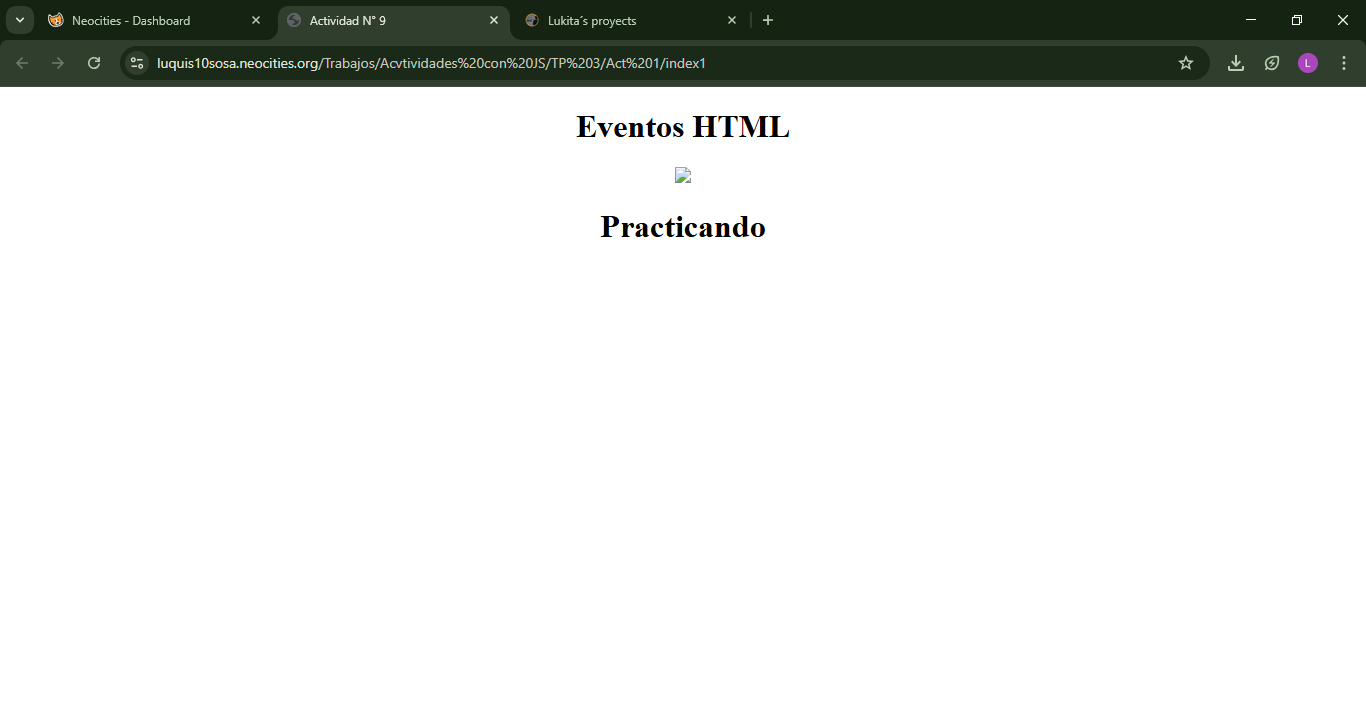Close the Actividad N° 9 tab
The height and width of the screenshot is (717, 1366).
pos(493,19)
